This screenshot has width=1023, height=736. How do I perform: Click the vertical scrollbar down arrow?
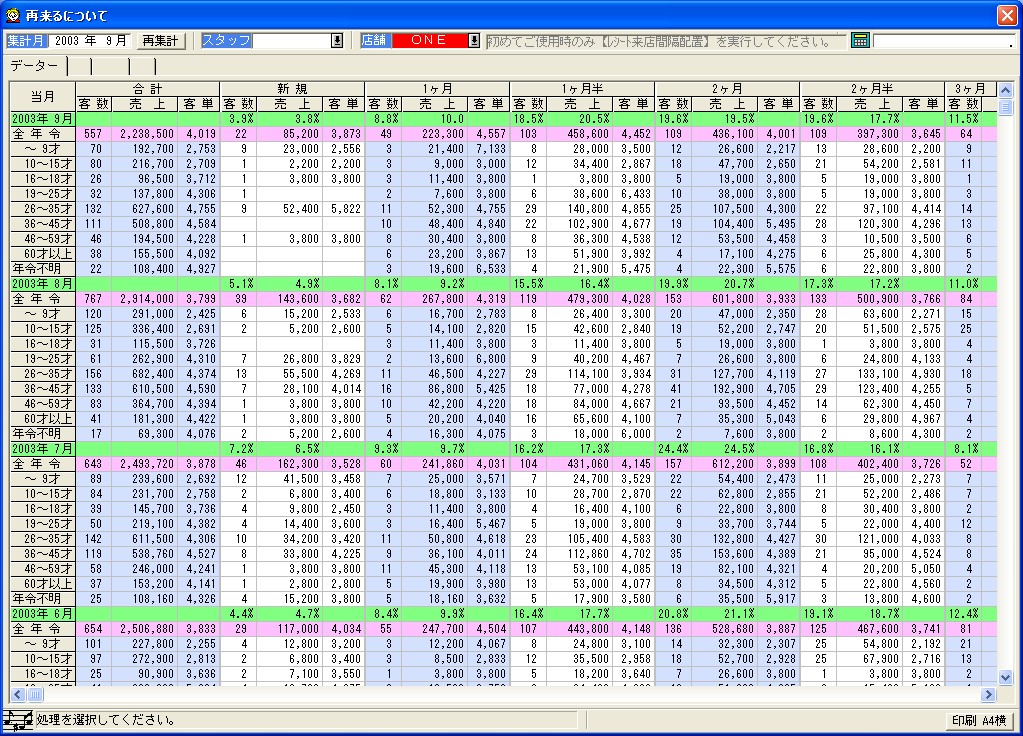pyautogui.click(x=1005, y=678)
